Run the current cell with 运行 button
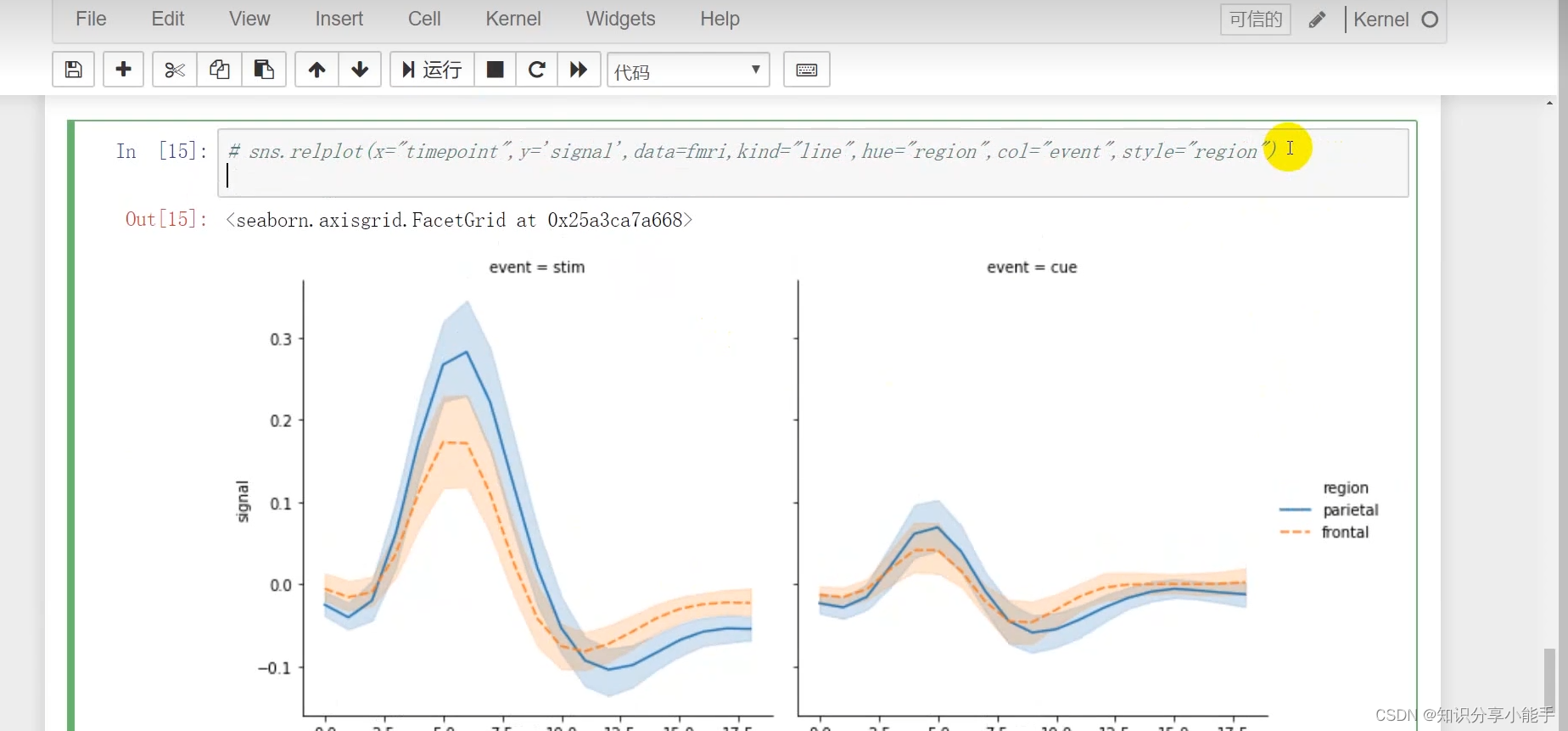The image size is (1568, 731). coord(432,70)
